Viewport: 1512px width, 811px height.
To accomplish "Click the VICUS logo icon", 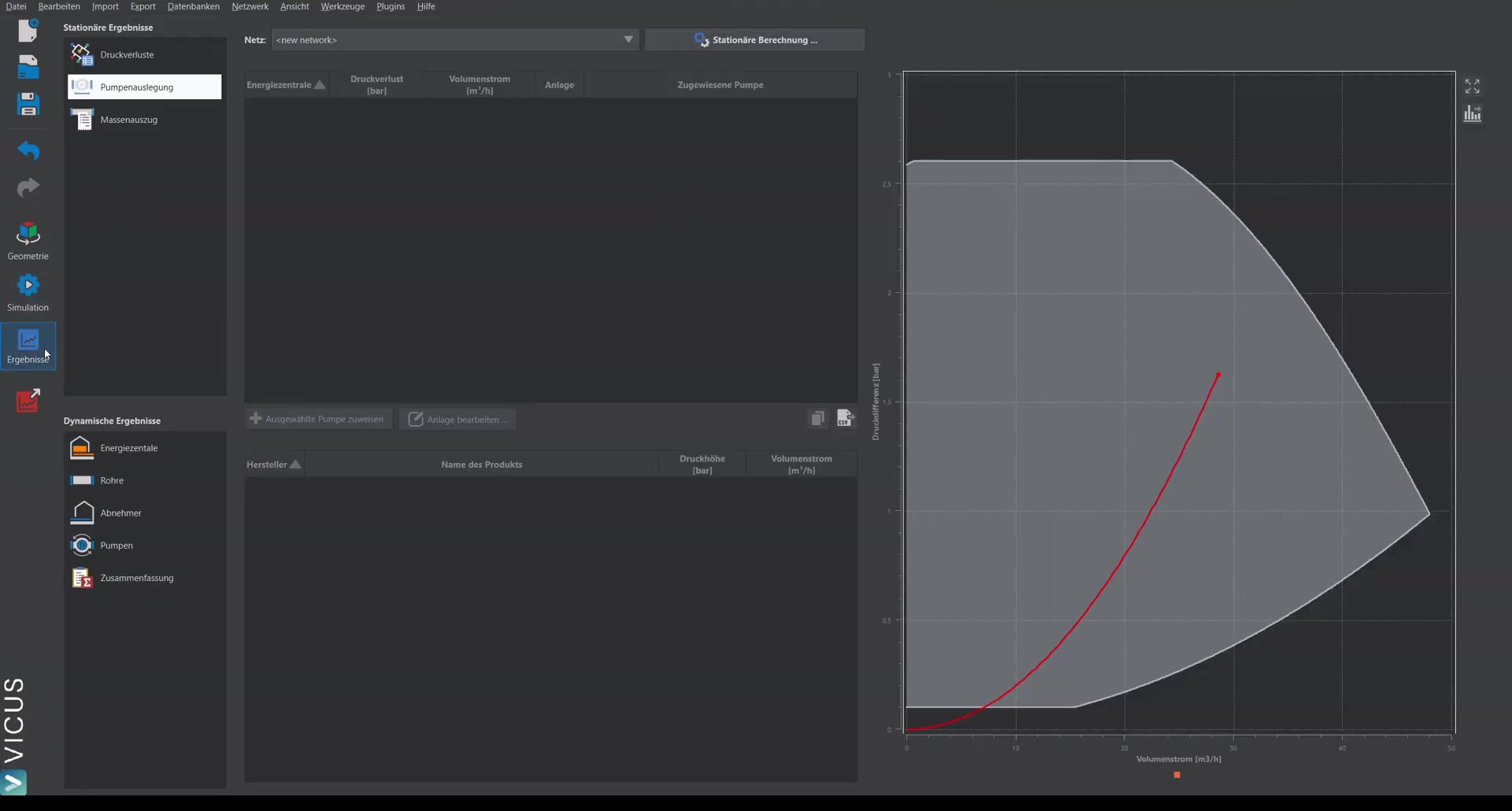I will coord(14,782).
